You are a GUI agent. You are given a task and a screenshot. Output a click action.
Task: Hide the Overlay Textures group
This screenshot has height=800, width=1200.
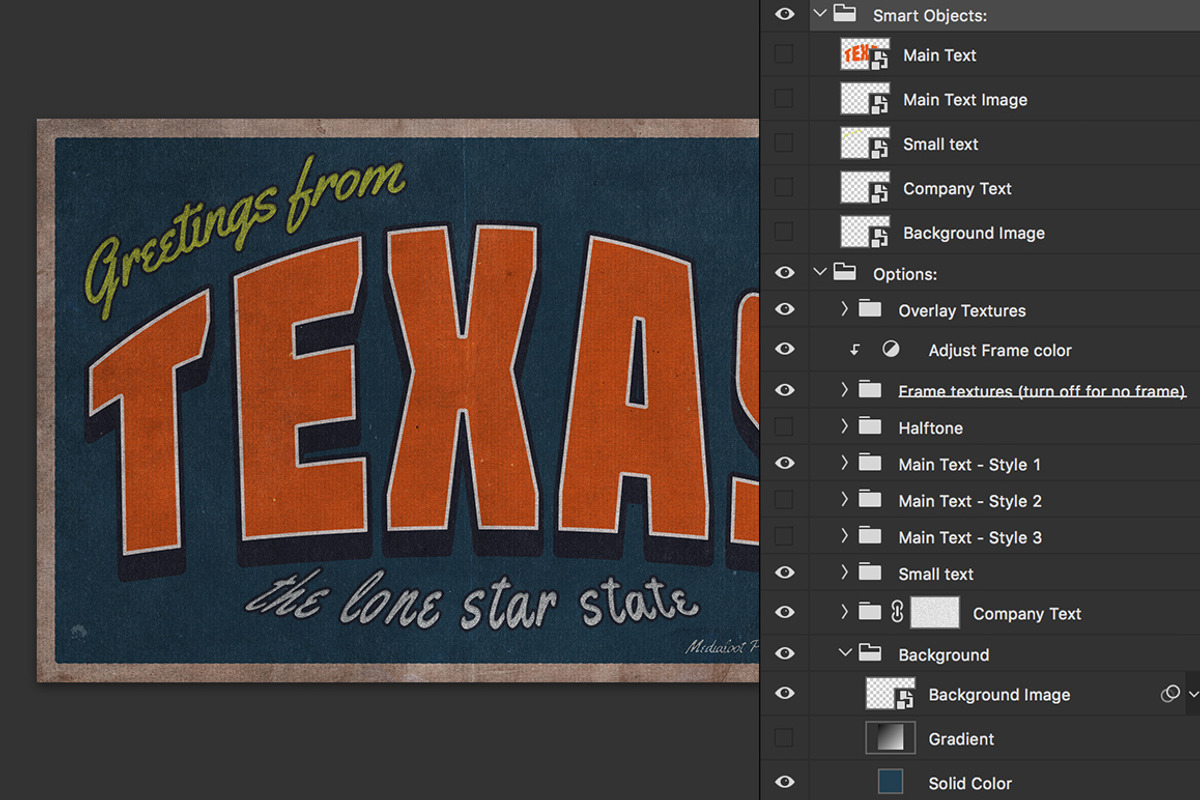784,310
